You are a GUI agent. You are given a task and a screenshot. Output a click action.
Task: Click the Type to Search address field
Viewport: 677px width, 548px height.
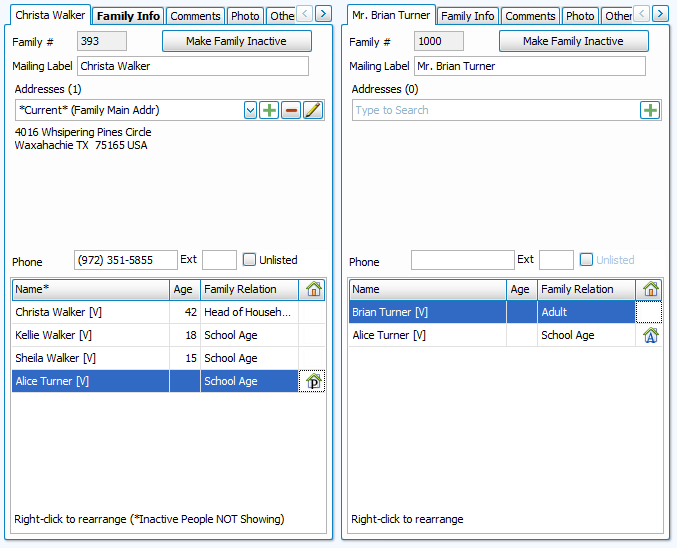point(495,110)
